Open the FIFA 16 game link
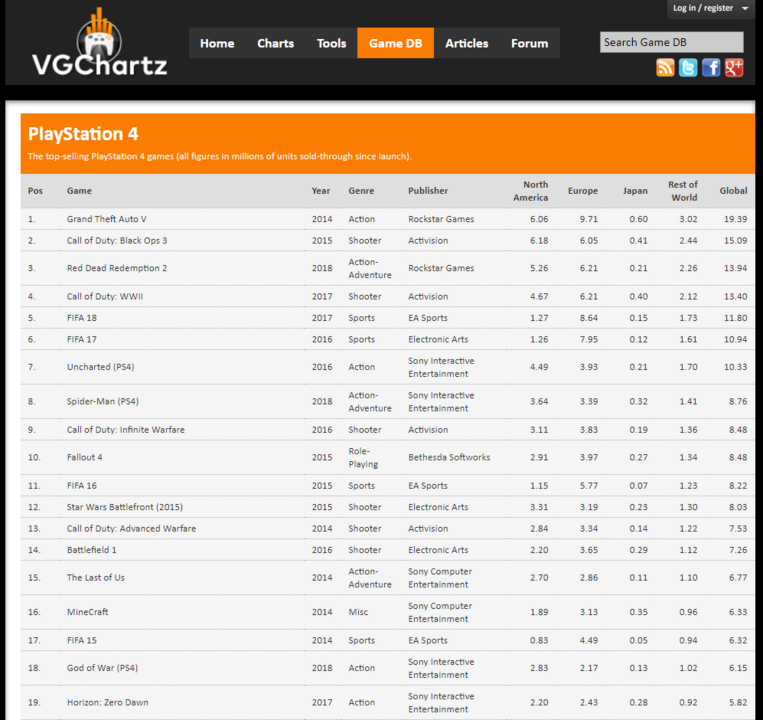 (x=82, y=486)
